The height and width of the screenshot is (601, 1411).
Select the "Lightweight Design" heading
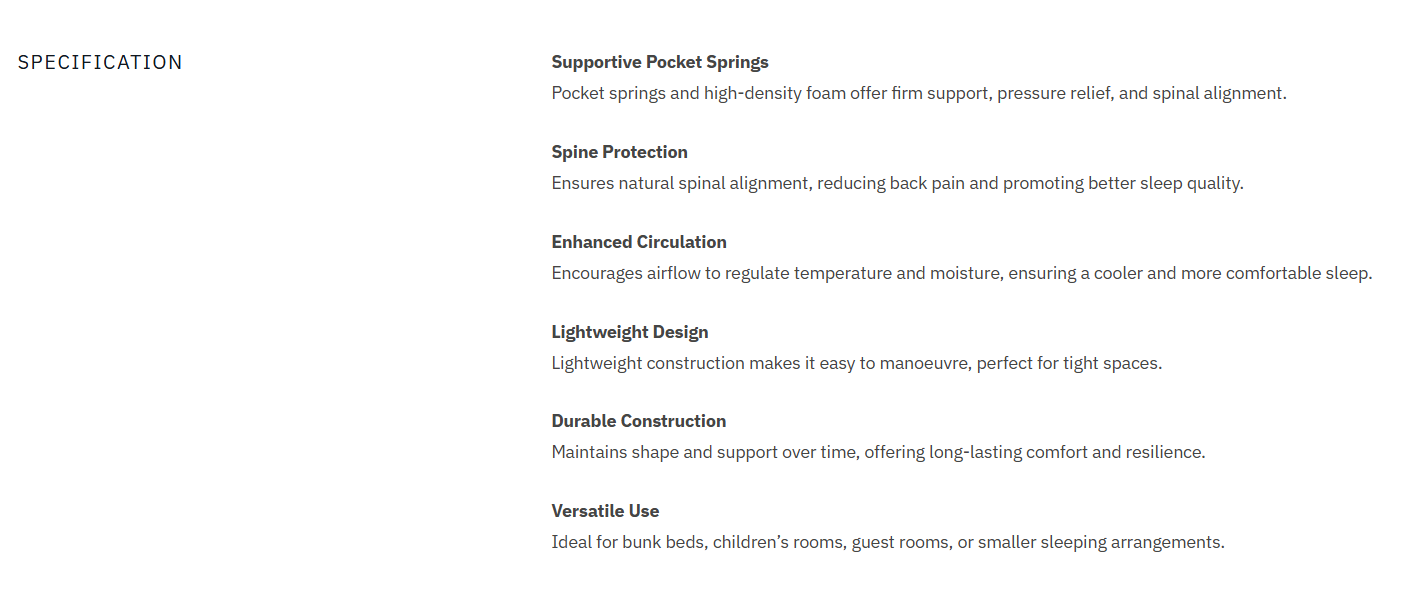(x=630, y=332)
